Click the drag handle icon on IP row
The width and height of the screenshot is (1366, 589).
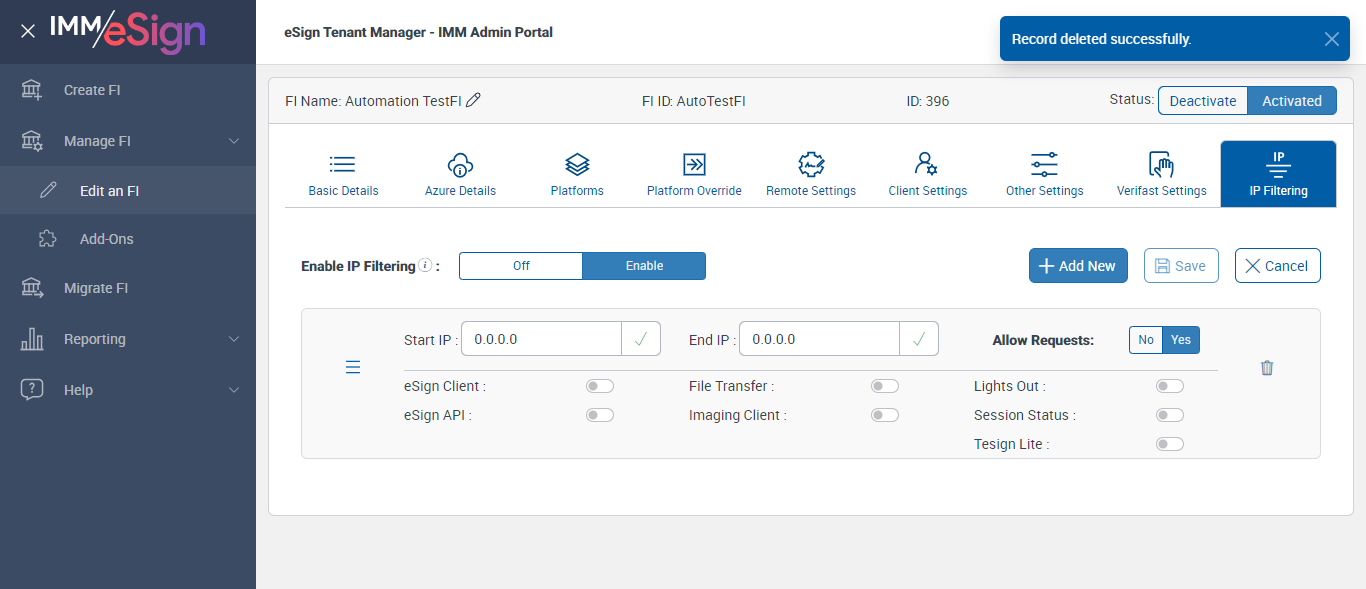point(353,368)
